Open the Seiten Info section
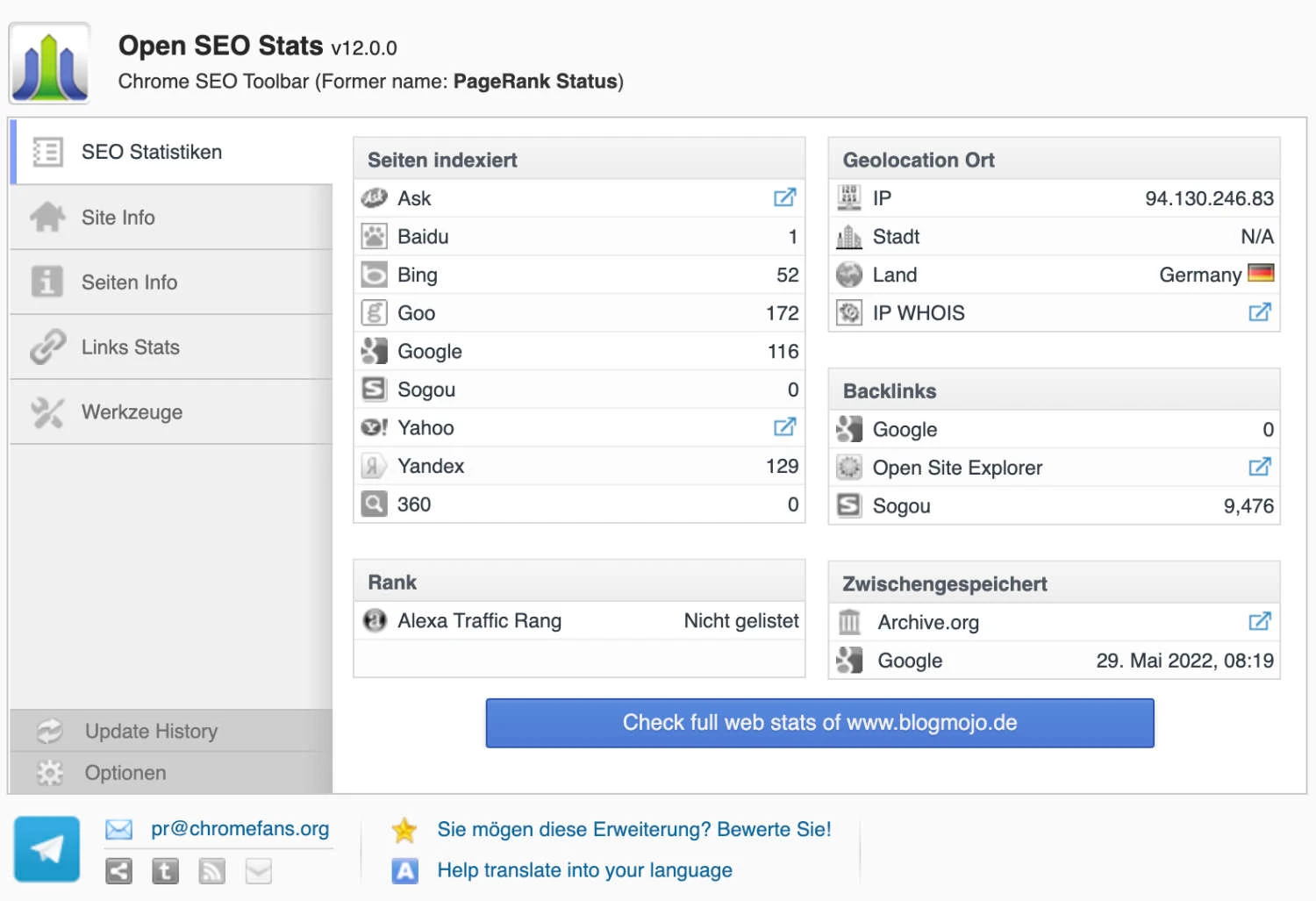 [128, 282]
